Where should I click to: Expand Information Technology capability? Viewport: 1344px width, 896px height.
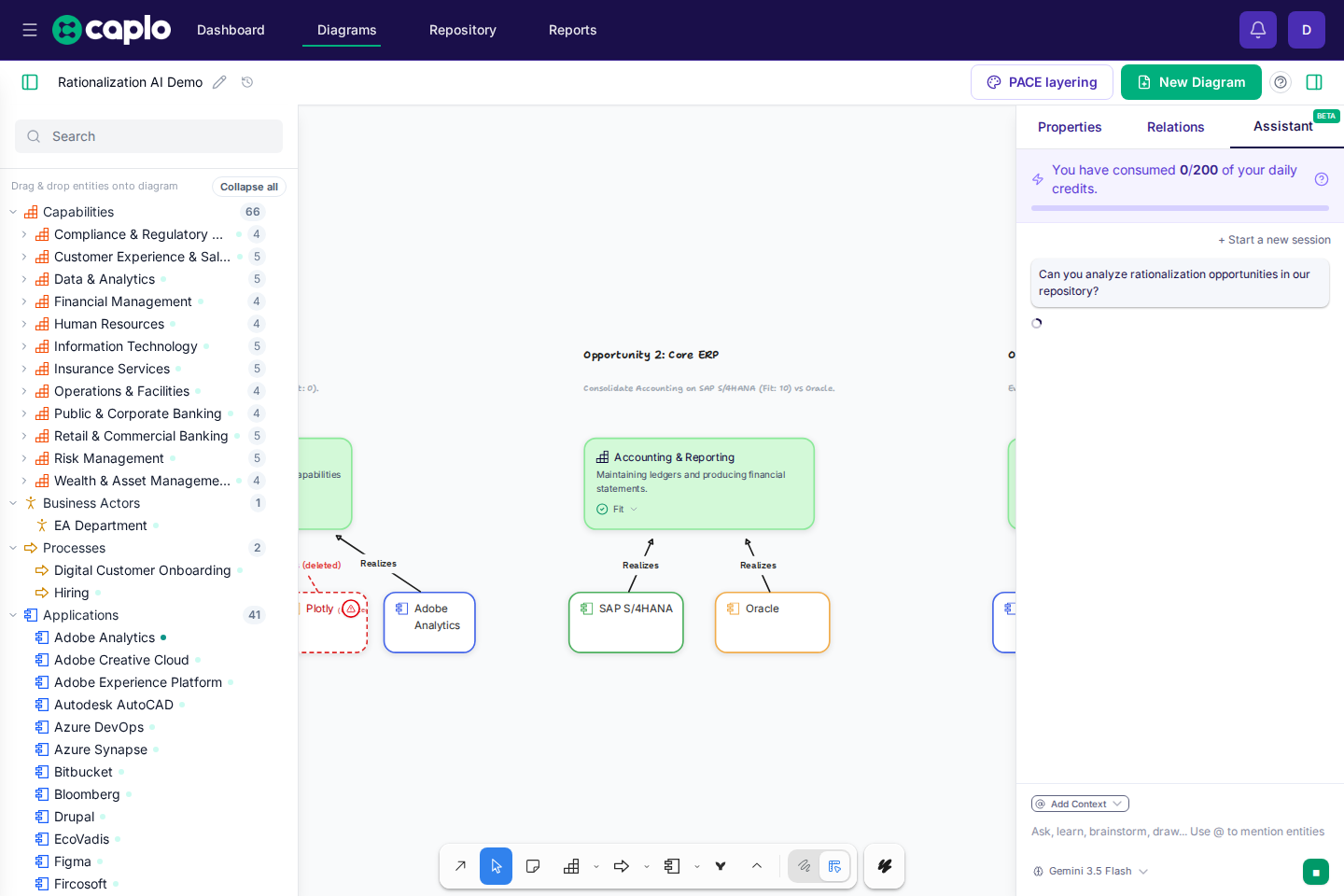pos(24,346)
